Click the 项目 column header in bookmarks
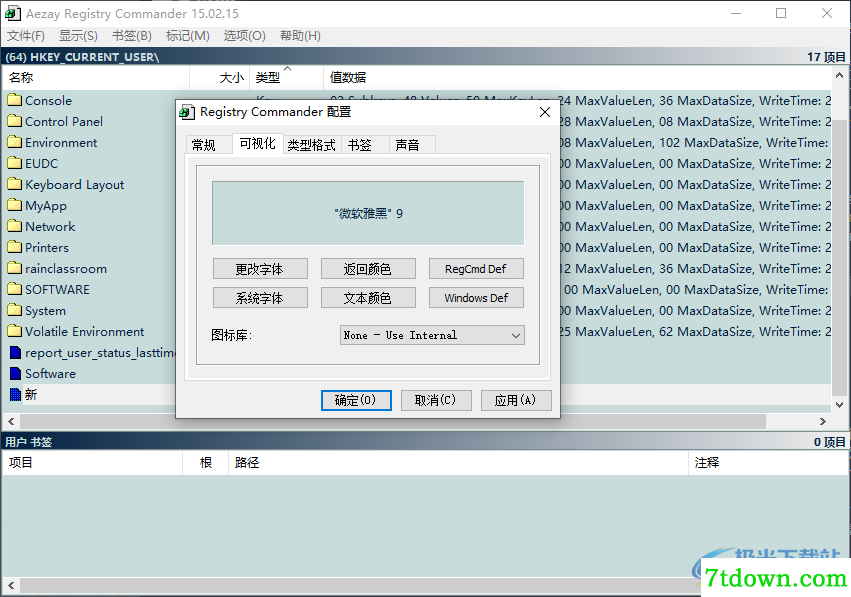This screenshot has width=851, height=597. (x=92, y=462)
